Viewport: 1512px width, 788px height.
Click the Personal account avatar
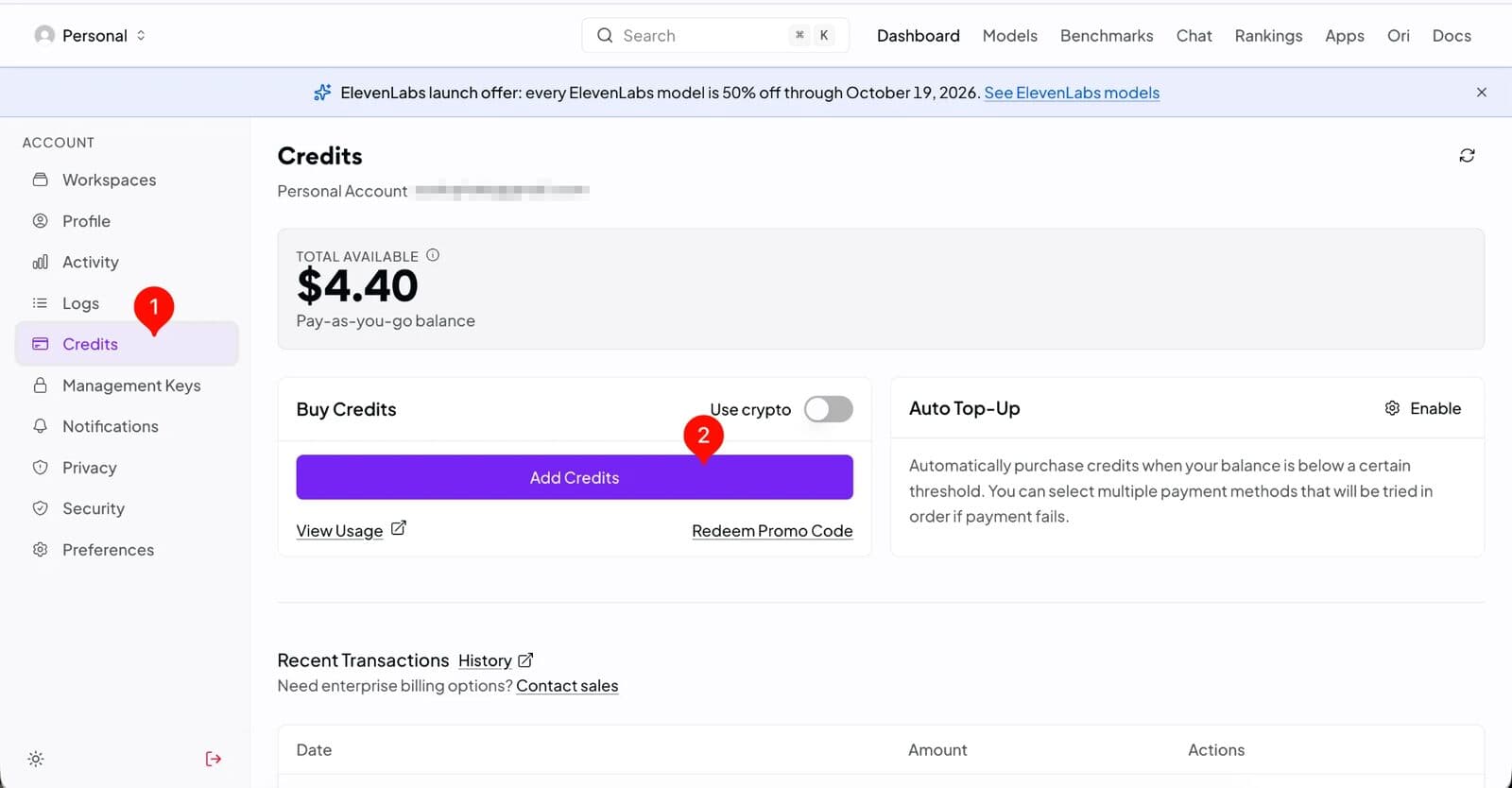[44, 35]
